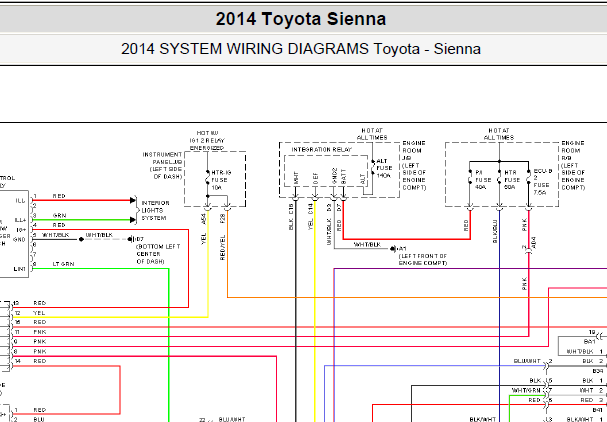The image size is (607, 422).
Task: Click "(BOTTOM LEFT CENTER OF DASH)" ground note
Action: 158,254
